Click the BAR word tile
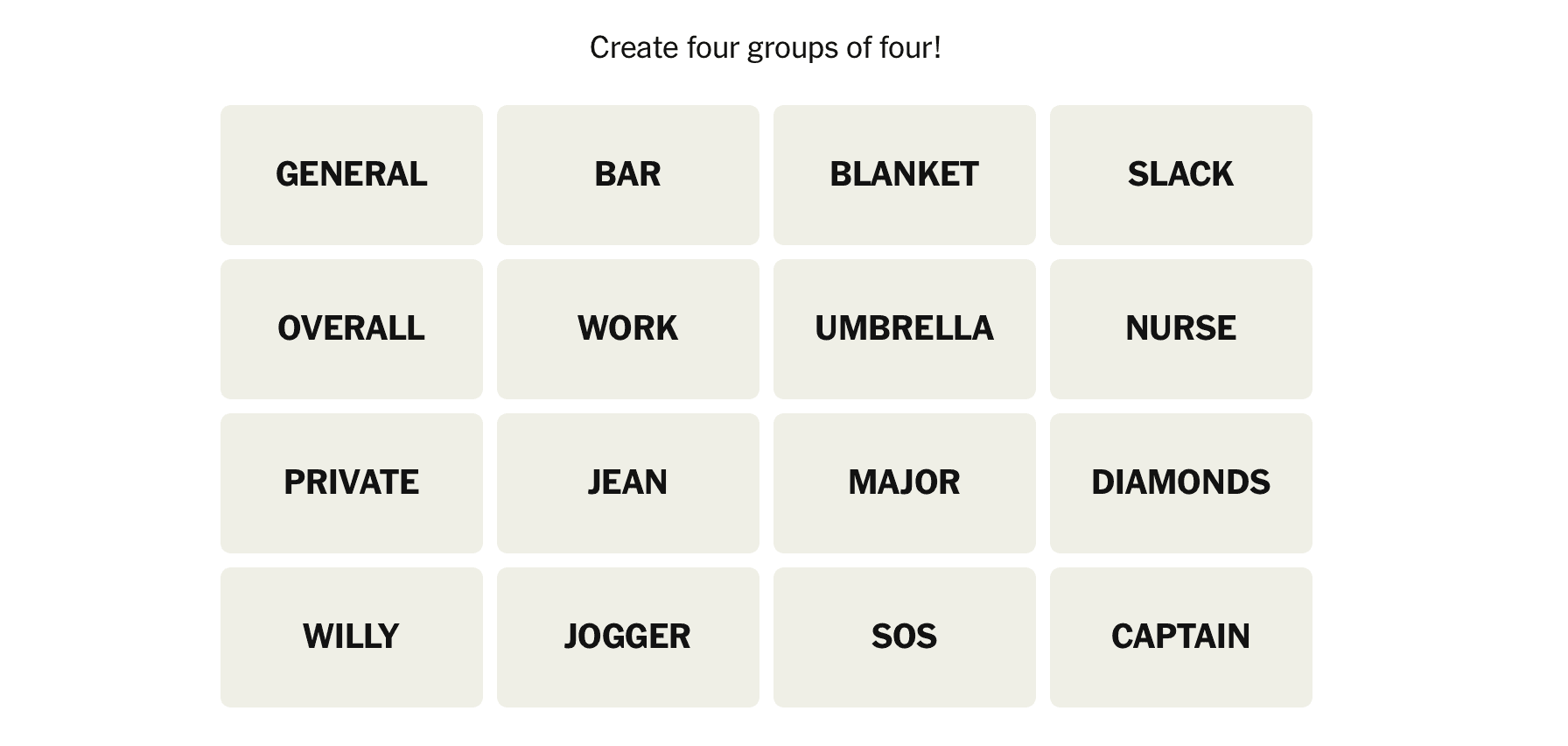Viewport: 1568px width, 746px height. (x=627, y=174)
